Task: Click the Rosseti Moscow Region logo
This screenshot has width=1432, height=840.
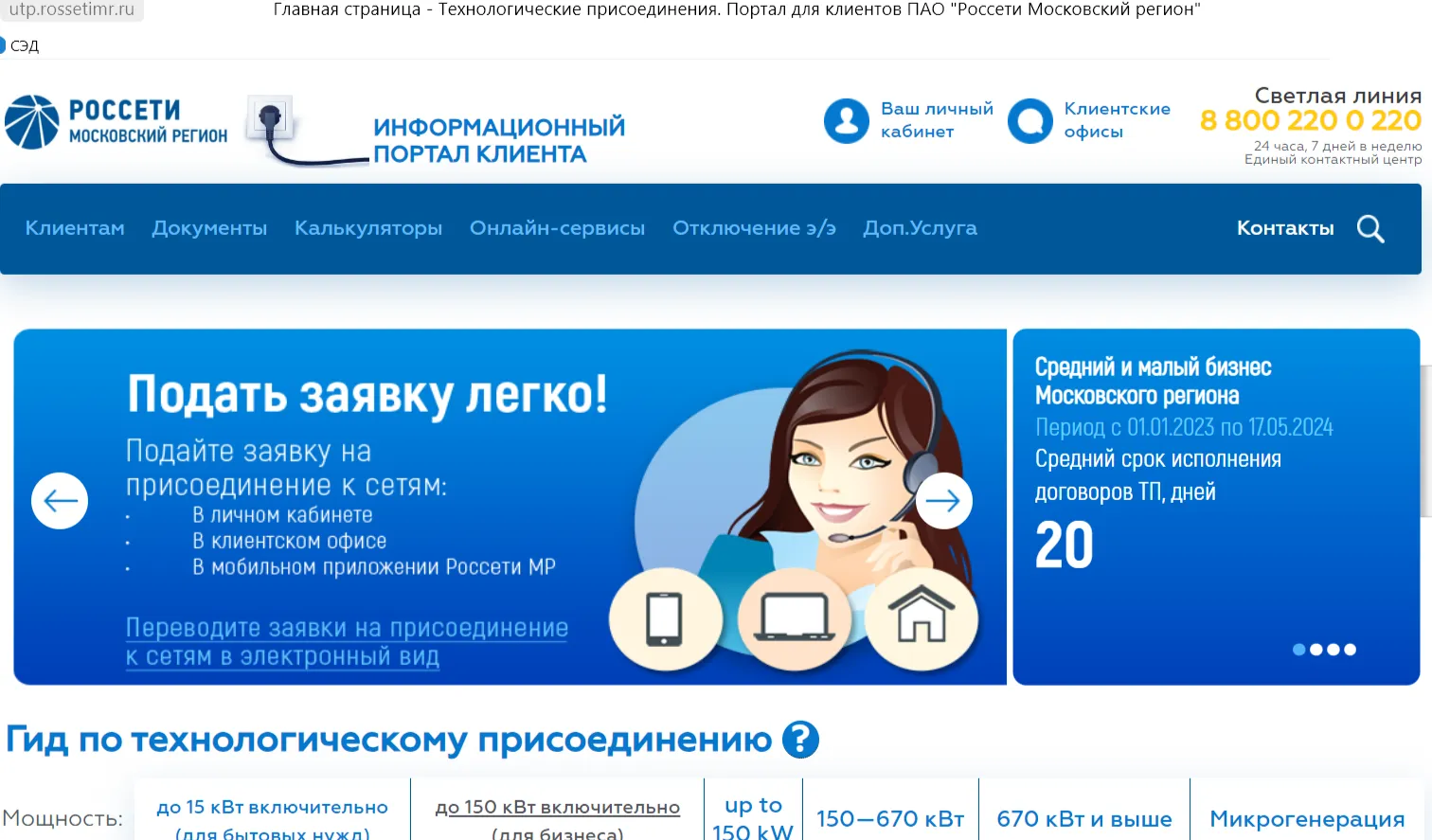Action: click(116, 122)
